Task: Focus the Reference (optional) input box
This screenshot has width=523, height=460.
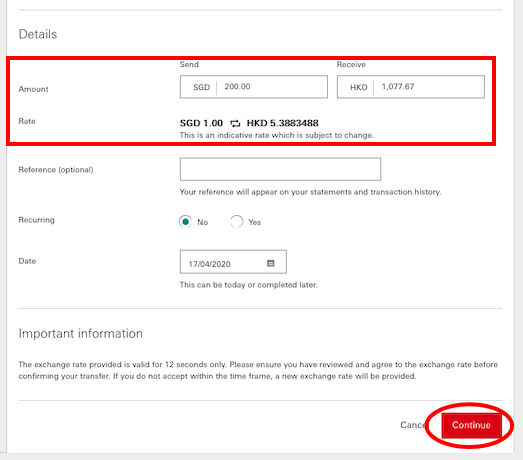Action: pos(280,169)
